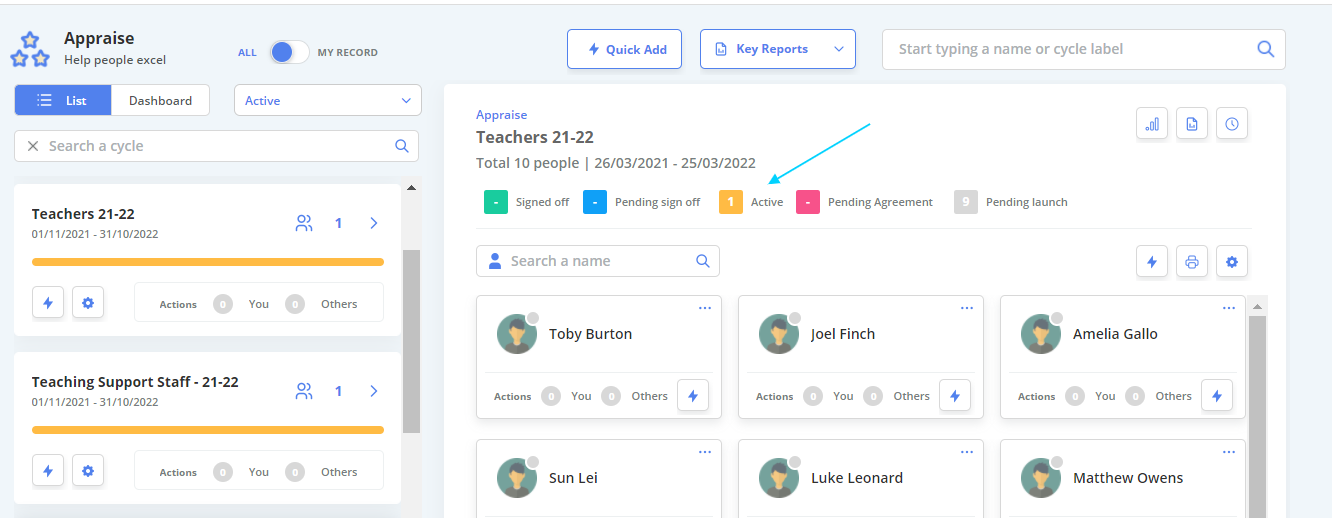Click the lightning icon on Joel Finch card
This screenshot has width=1332, height=518.
(955, 396)
